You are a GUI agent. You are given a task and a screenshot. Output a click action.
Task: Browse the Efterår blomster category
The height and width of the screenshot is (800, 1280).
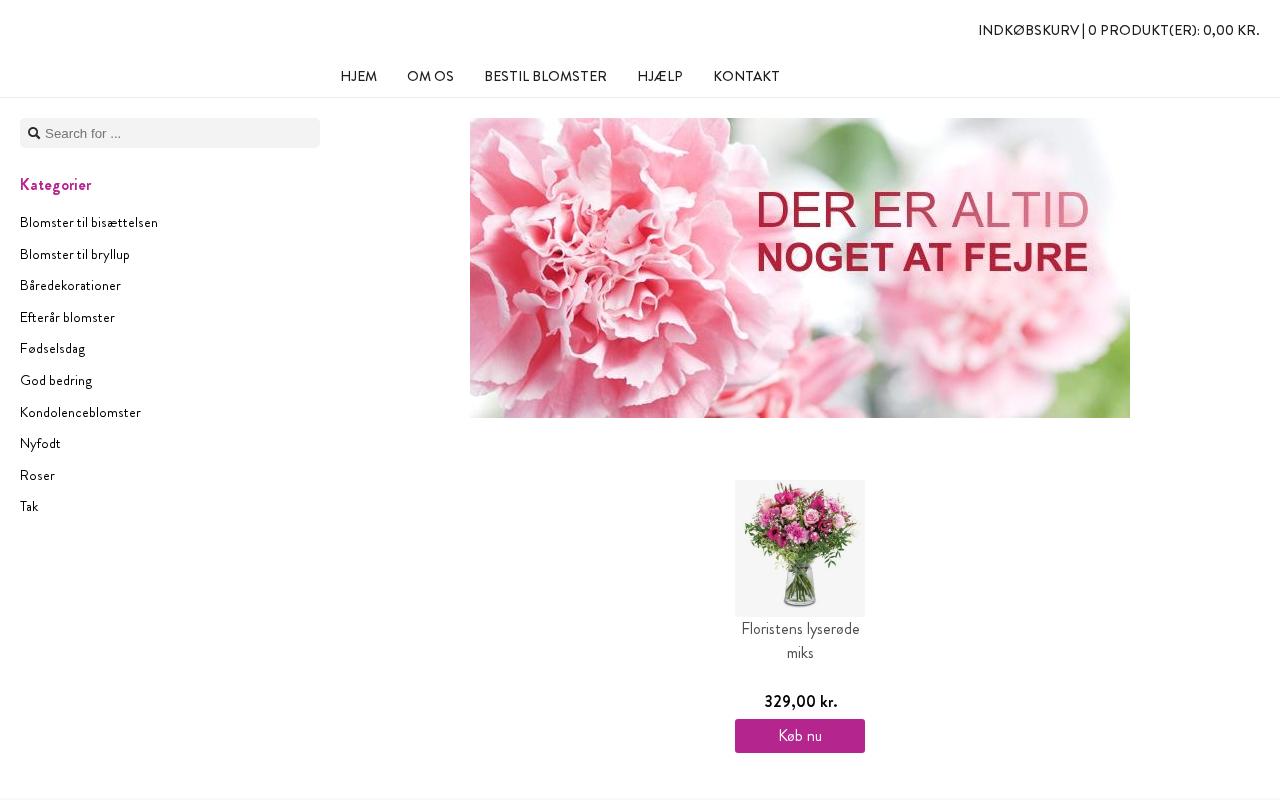(67, 317)
